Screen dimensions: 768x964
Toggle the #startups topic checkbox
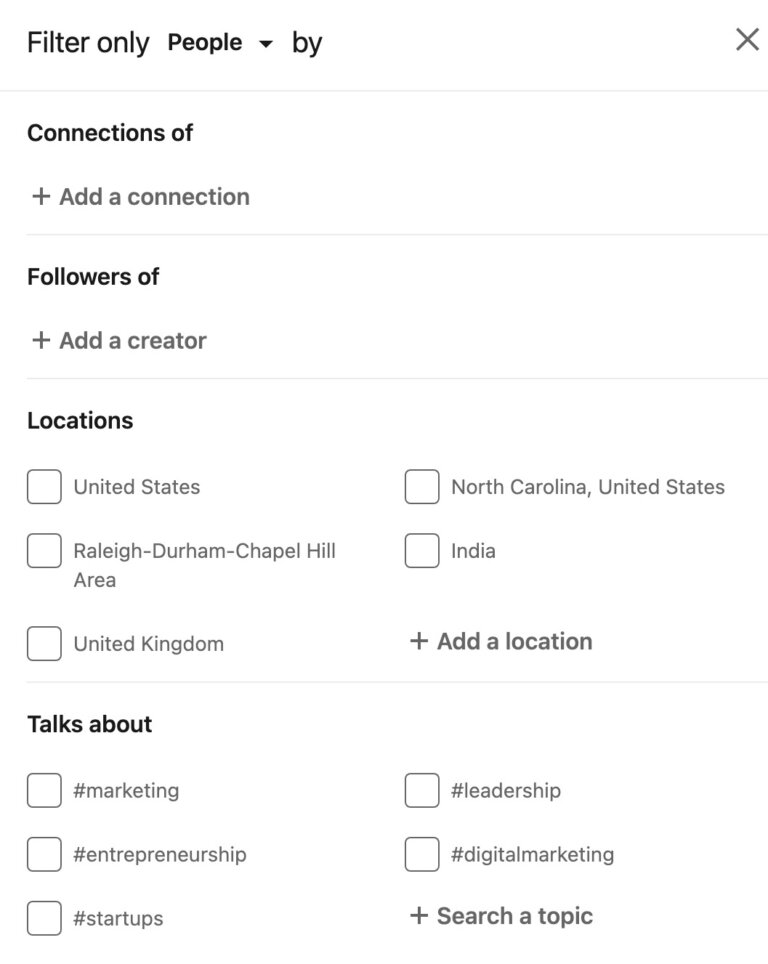tap(44, 915)
